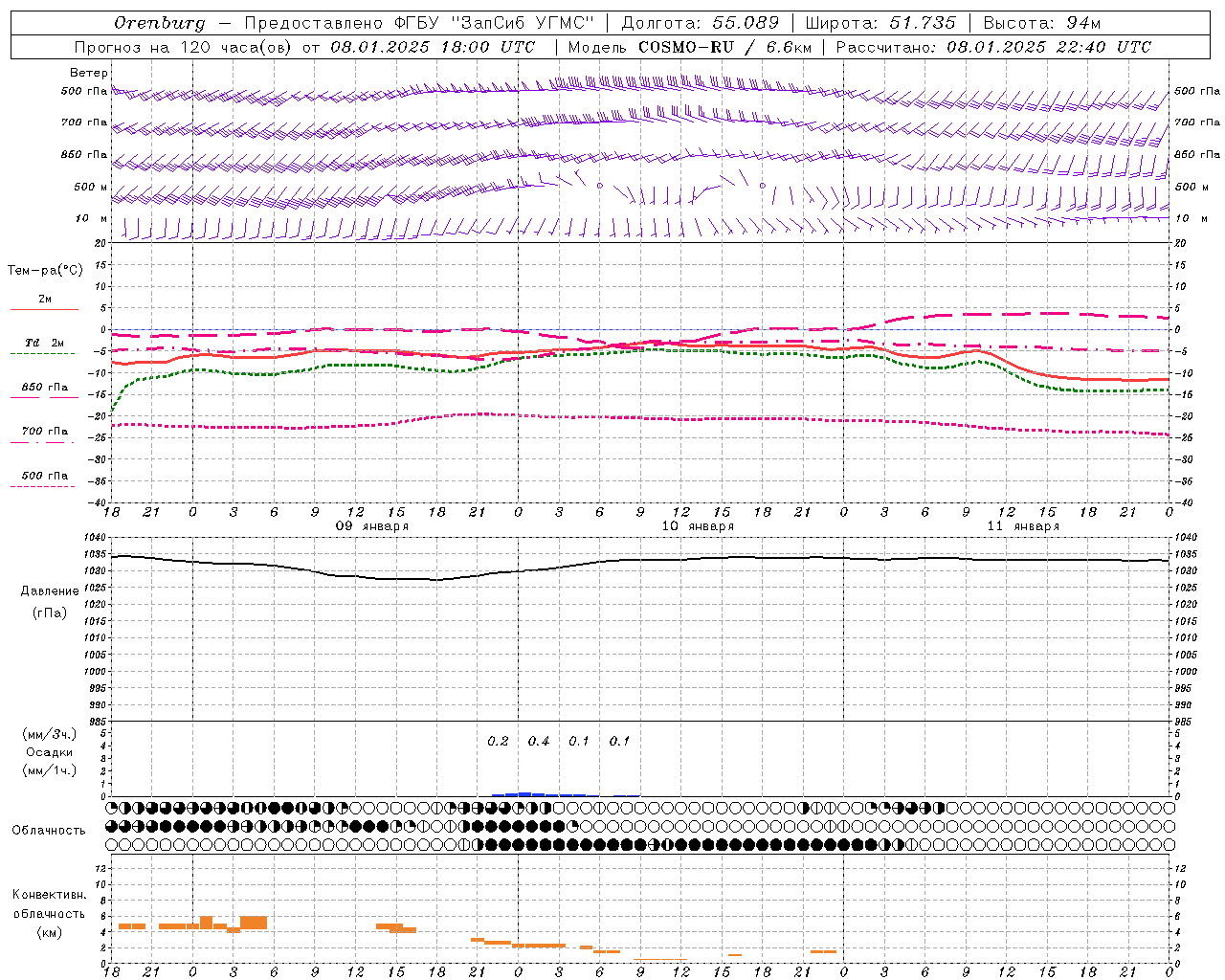Click the Широта: 51.735 value

click(880, 22)
